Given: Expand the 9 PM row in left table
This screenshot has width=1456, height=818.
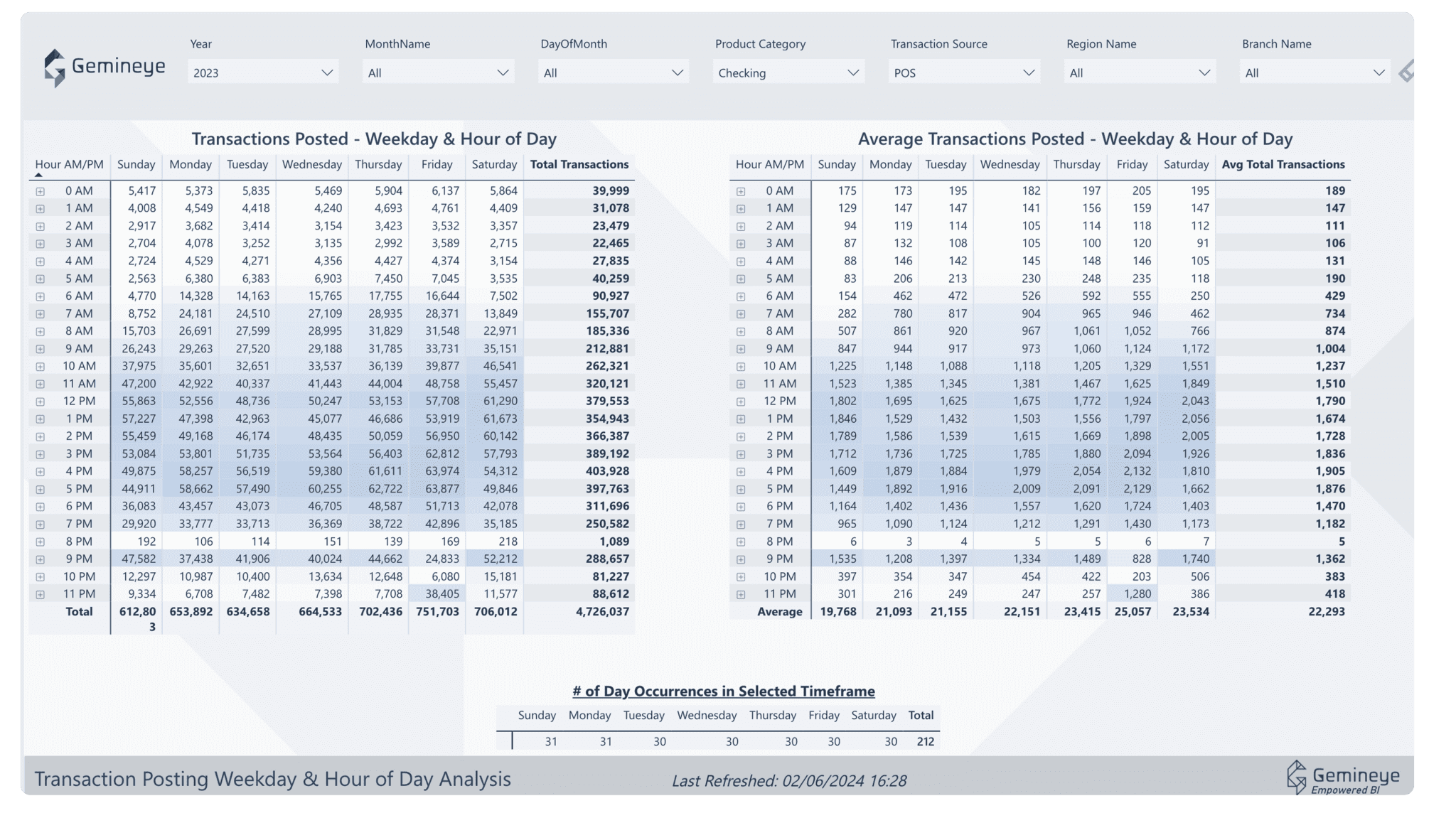Looking at the screenshot, I should pyautogui.click(x=41, y=559).
